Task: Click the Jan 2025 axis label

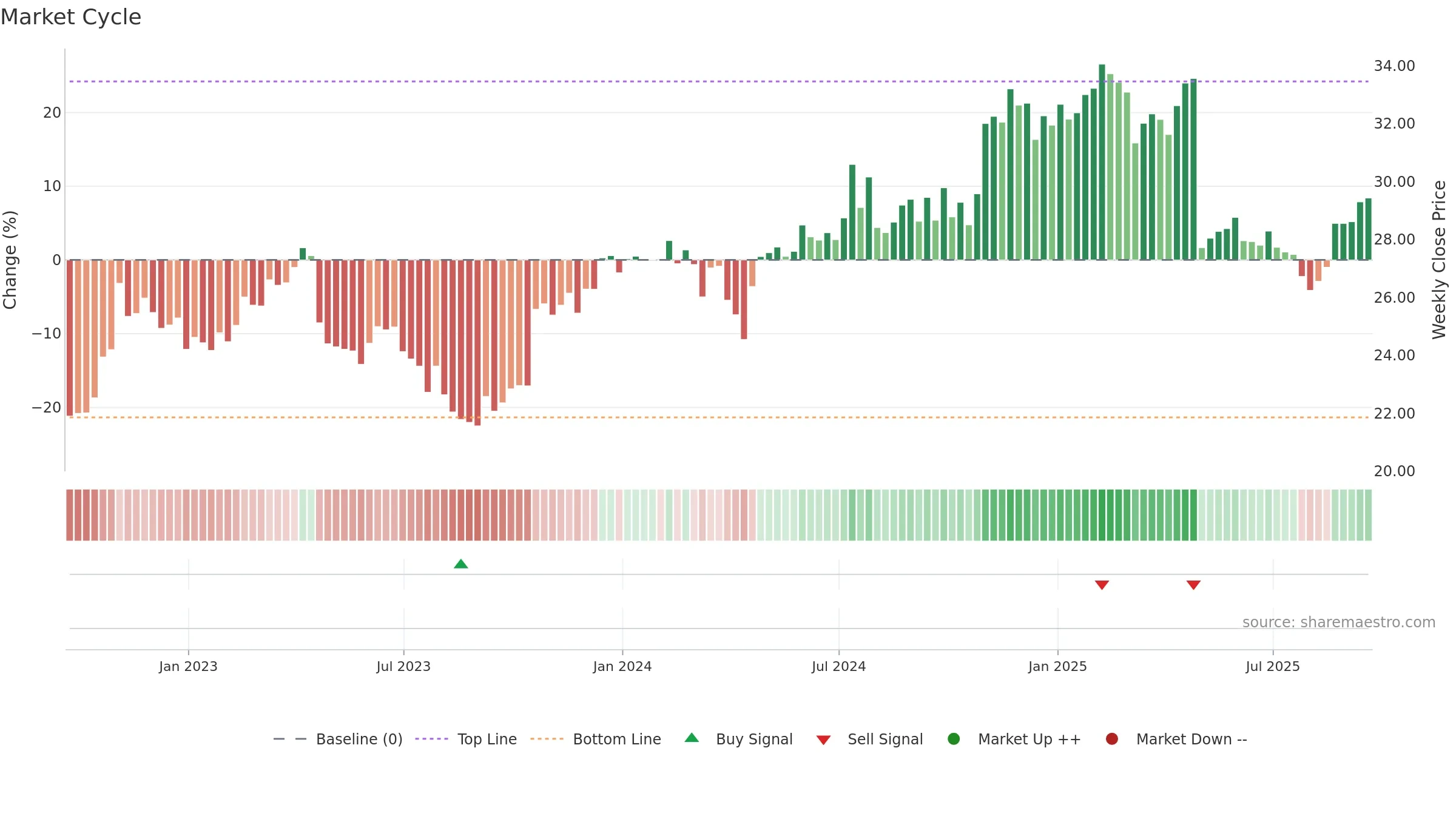Action: [1057, 666]
